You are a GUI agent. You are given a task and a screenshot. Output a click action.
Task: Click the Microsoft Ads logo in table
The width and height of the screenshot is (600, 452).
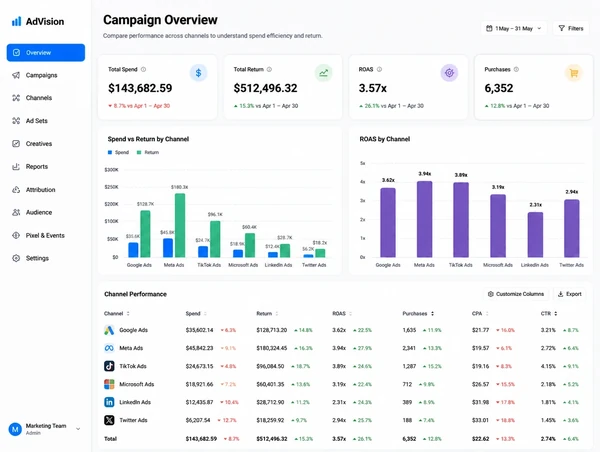[x=109, y=384]
